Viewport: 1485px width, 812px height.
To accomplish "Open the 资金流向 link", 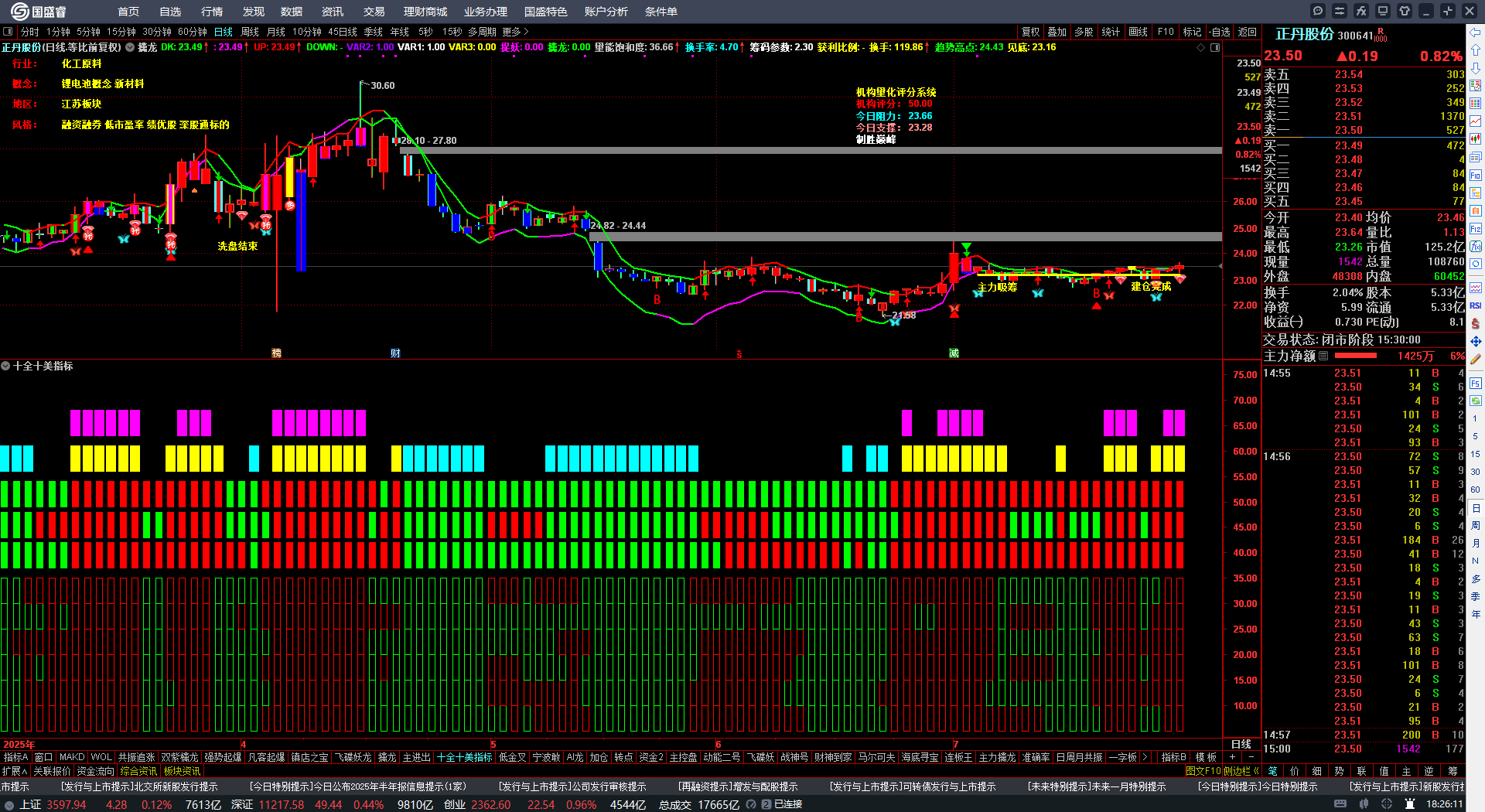I will [95, 771].
